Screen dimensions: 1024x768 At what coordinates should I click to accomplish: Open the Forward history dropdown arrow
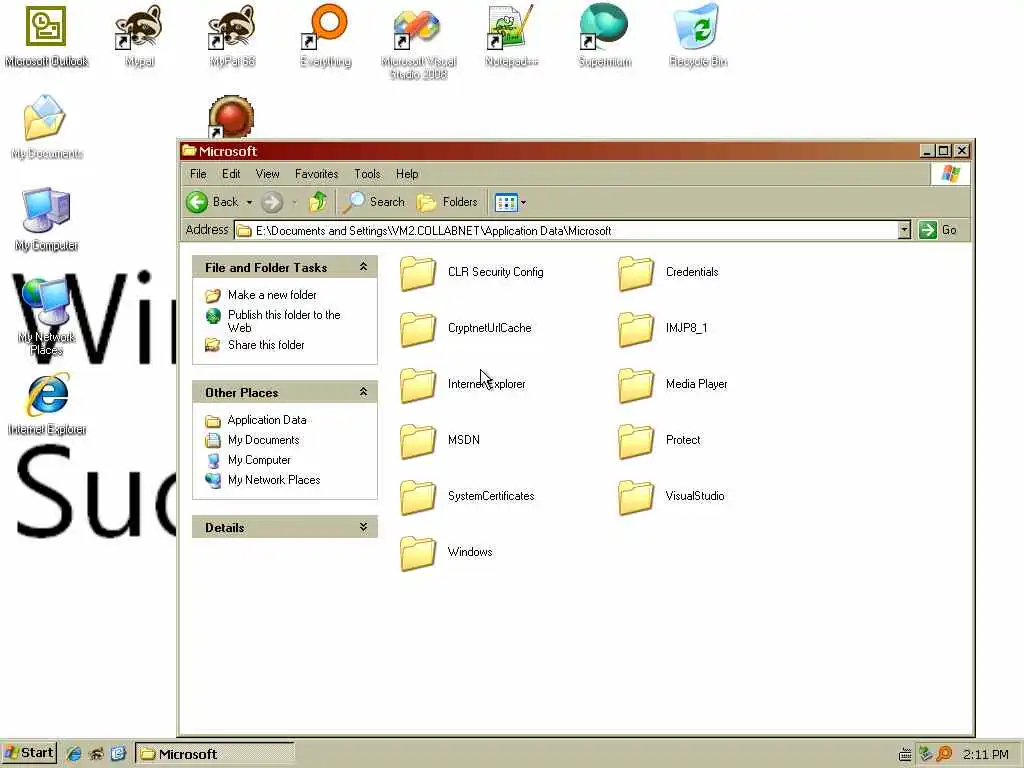pyautogui.click(x=294, y=202)
